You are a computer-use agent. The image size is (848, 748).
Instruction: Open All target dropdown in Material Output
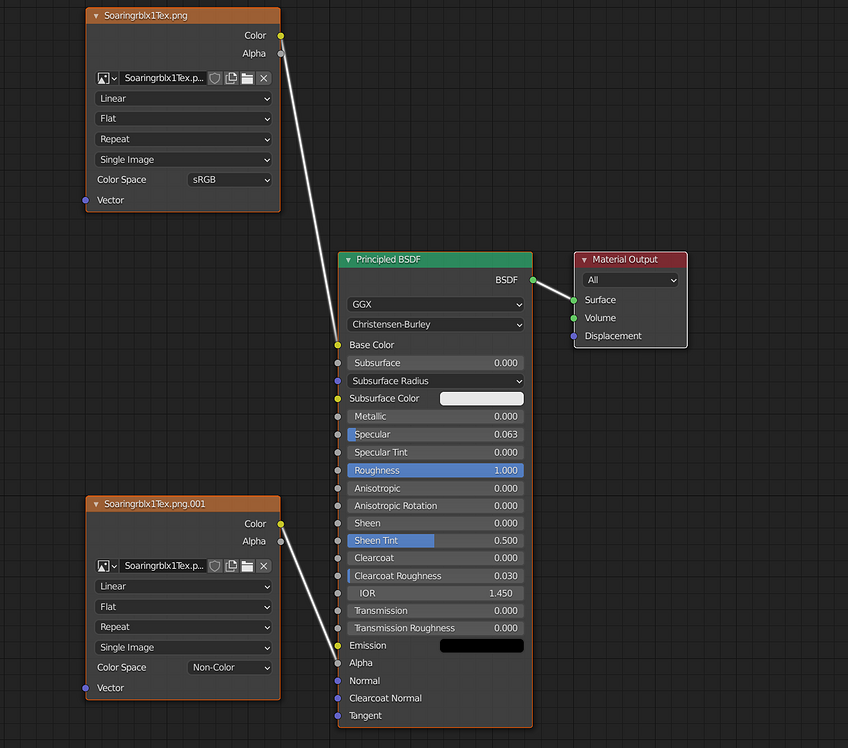point(631,280)
